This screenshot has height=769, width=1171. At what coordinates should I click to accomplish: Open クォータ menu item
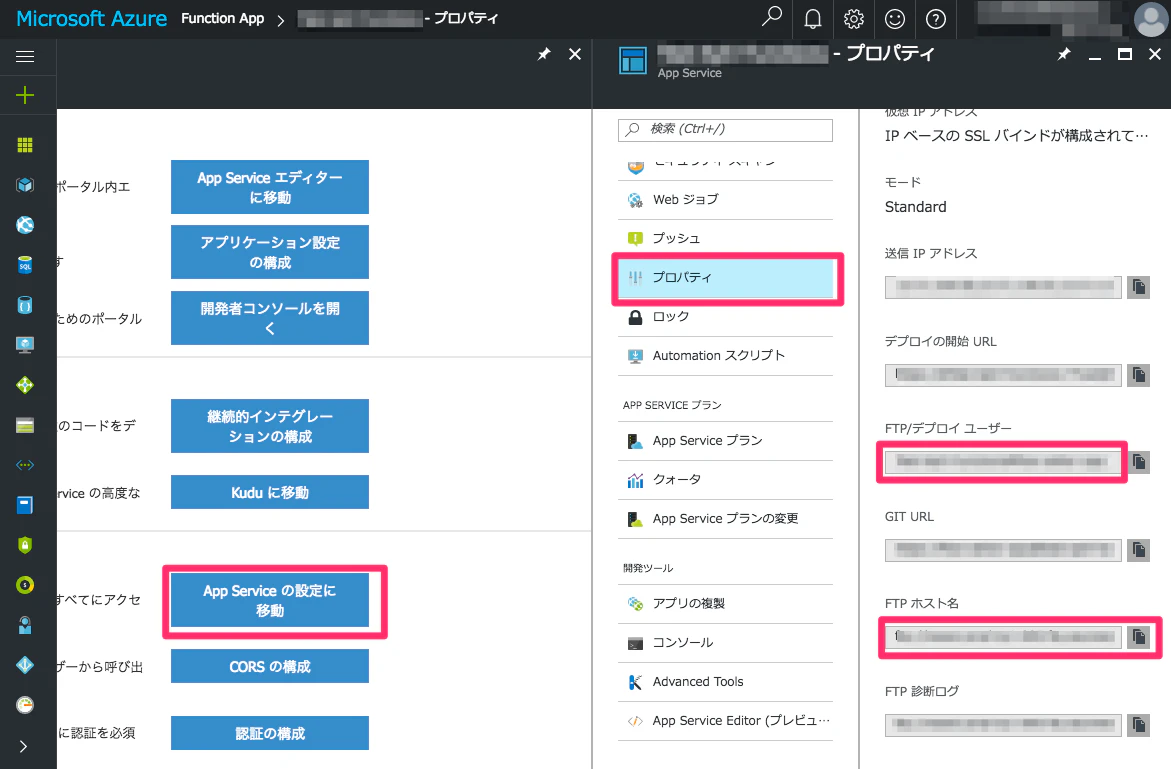[x=725, y=479]
